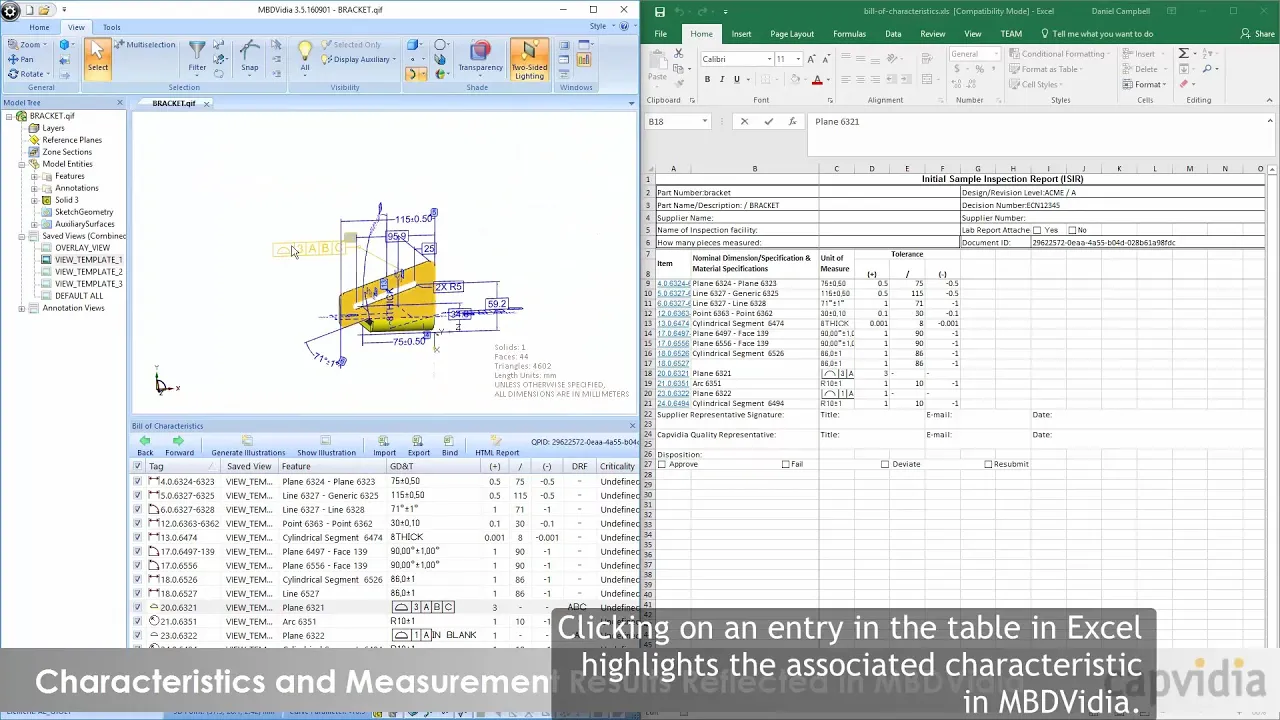The height and width of the screenshot is (720, 1280).
Task: Open hyperlink in Excel cell A9
Action: pyautogui.click(x=673, y=283)
